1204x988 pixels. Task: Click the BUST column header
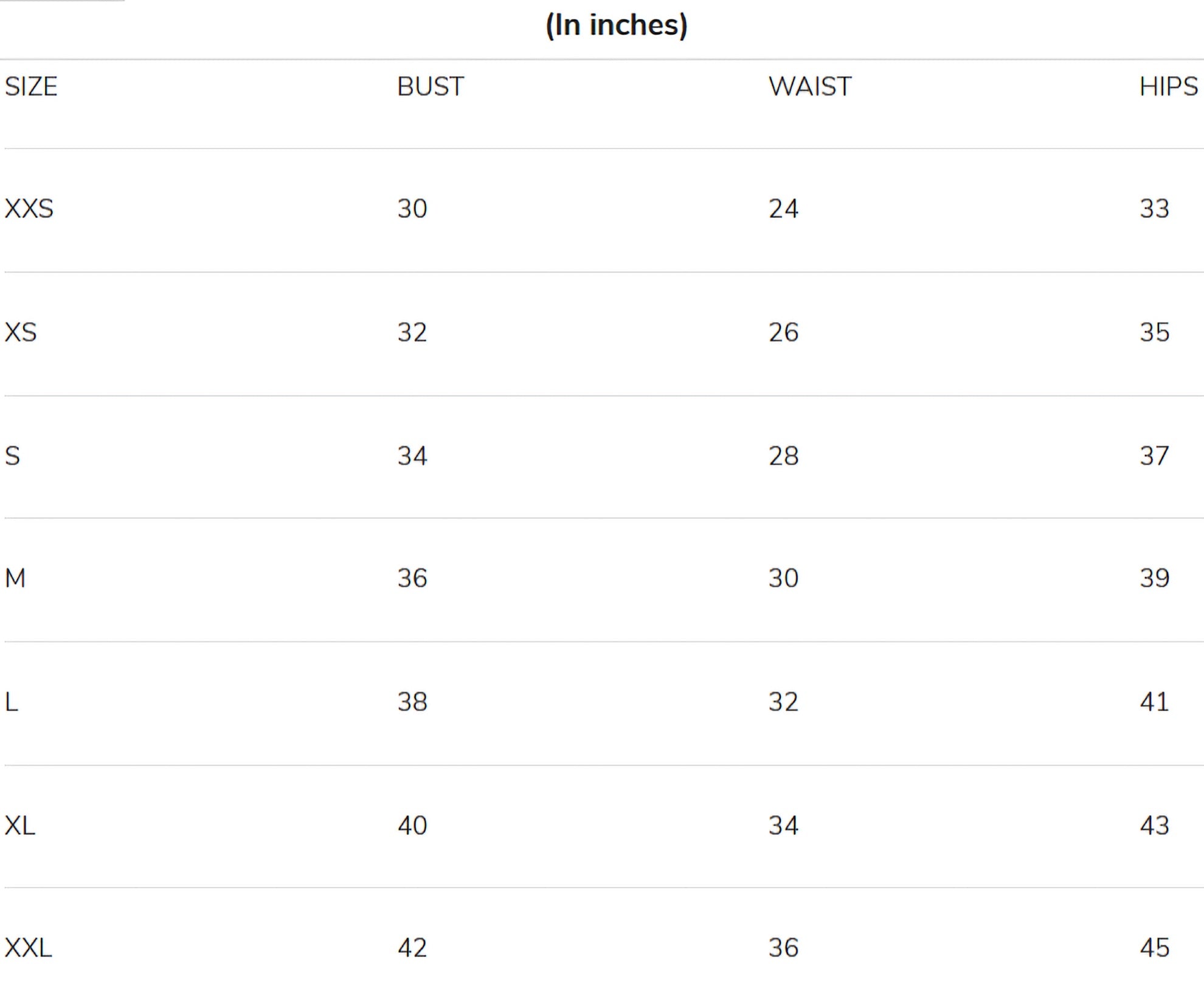pos(431,86)
